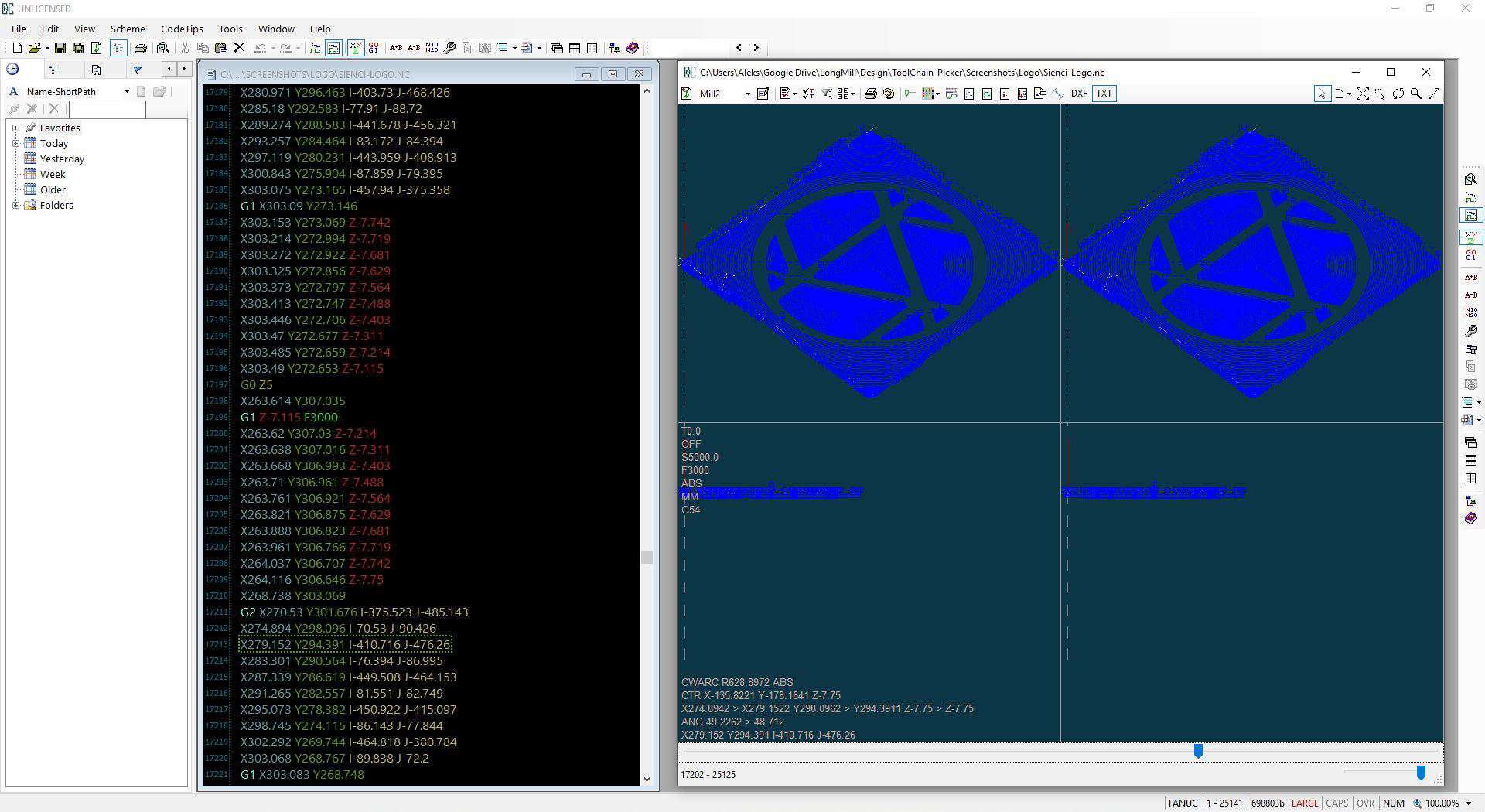The height and width of the screenshot is (812, 1485).
Task: Click the G0/G1 icon in the top toolbar
Action: pyautogui.click(x=374, y=48)
